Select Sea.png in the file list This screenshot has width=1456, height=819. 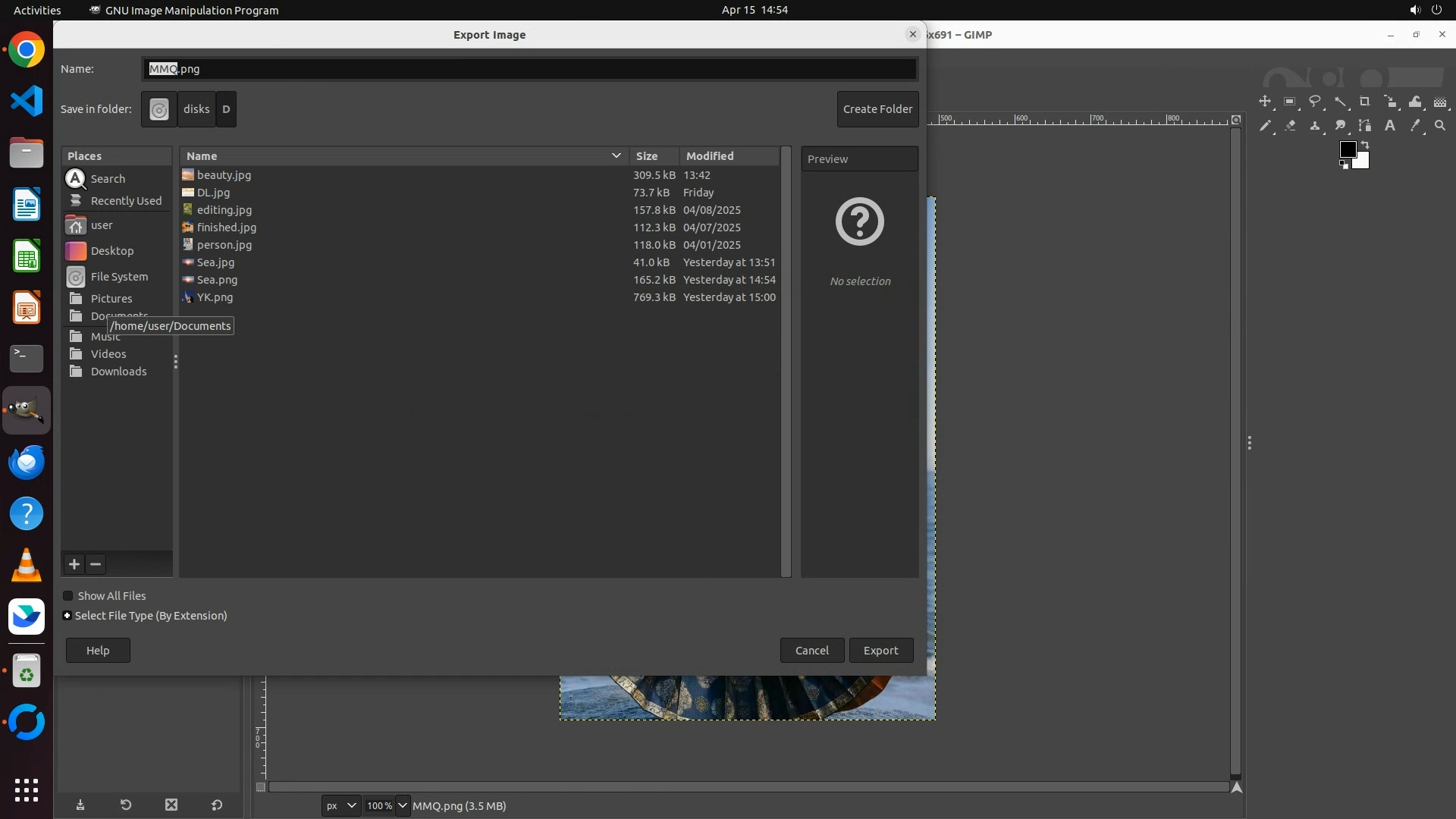(x=217, y=280)
